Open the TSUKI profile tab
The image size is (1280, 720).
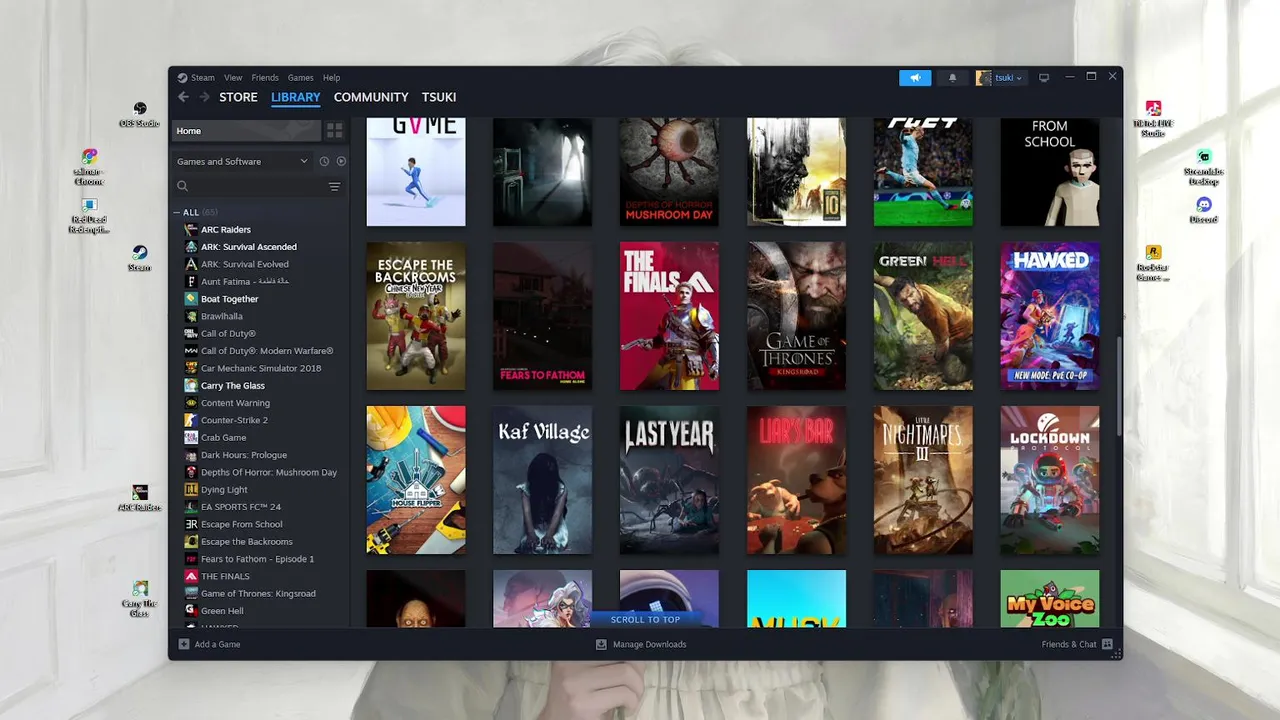(x=439, y=97)
